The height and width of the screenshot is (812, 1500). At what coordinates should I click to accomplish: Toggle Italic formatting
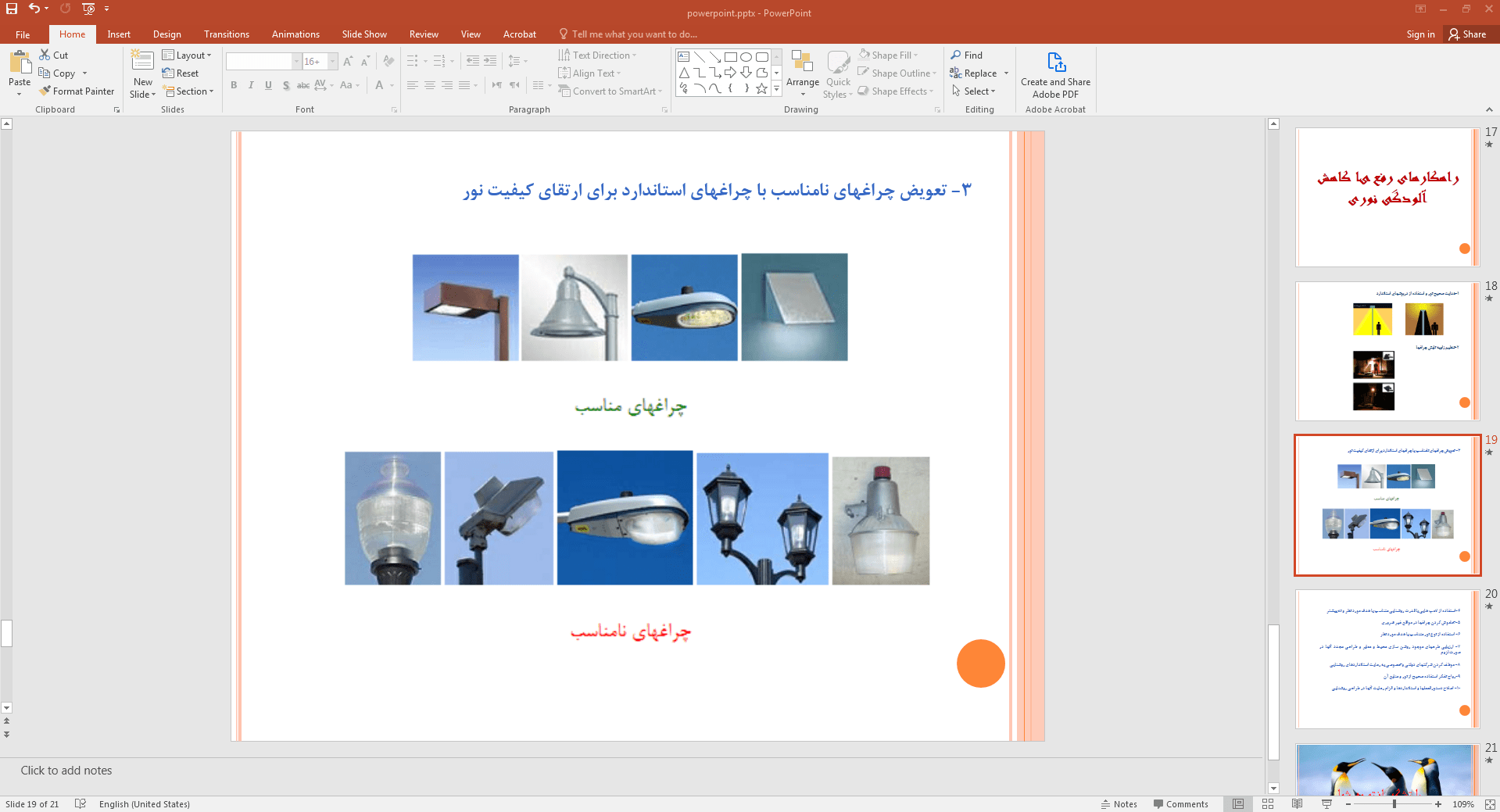[251, 85]
